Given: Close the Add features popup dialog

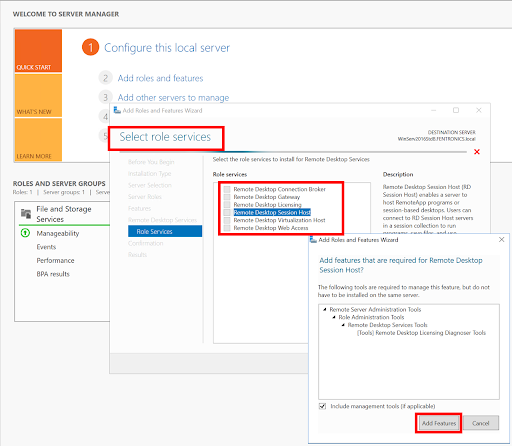Looking at the screenshot, I should [x=501, y=240].
